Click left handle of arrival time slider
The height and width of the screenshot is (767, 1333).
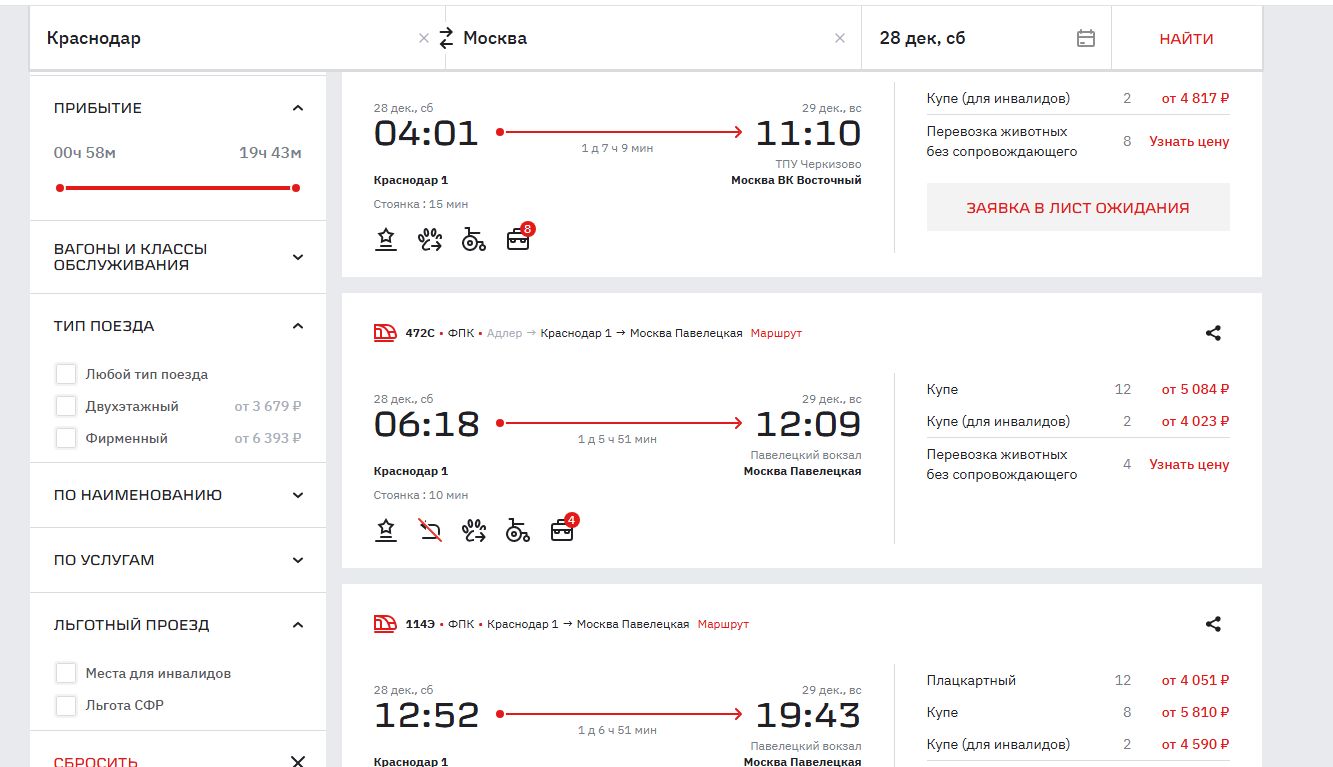[x=60, y=187]
